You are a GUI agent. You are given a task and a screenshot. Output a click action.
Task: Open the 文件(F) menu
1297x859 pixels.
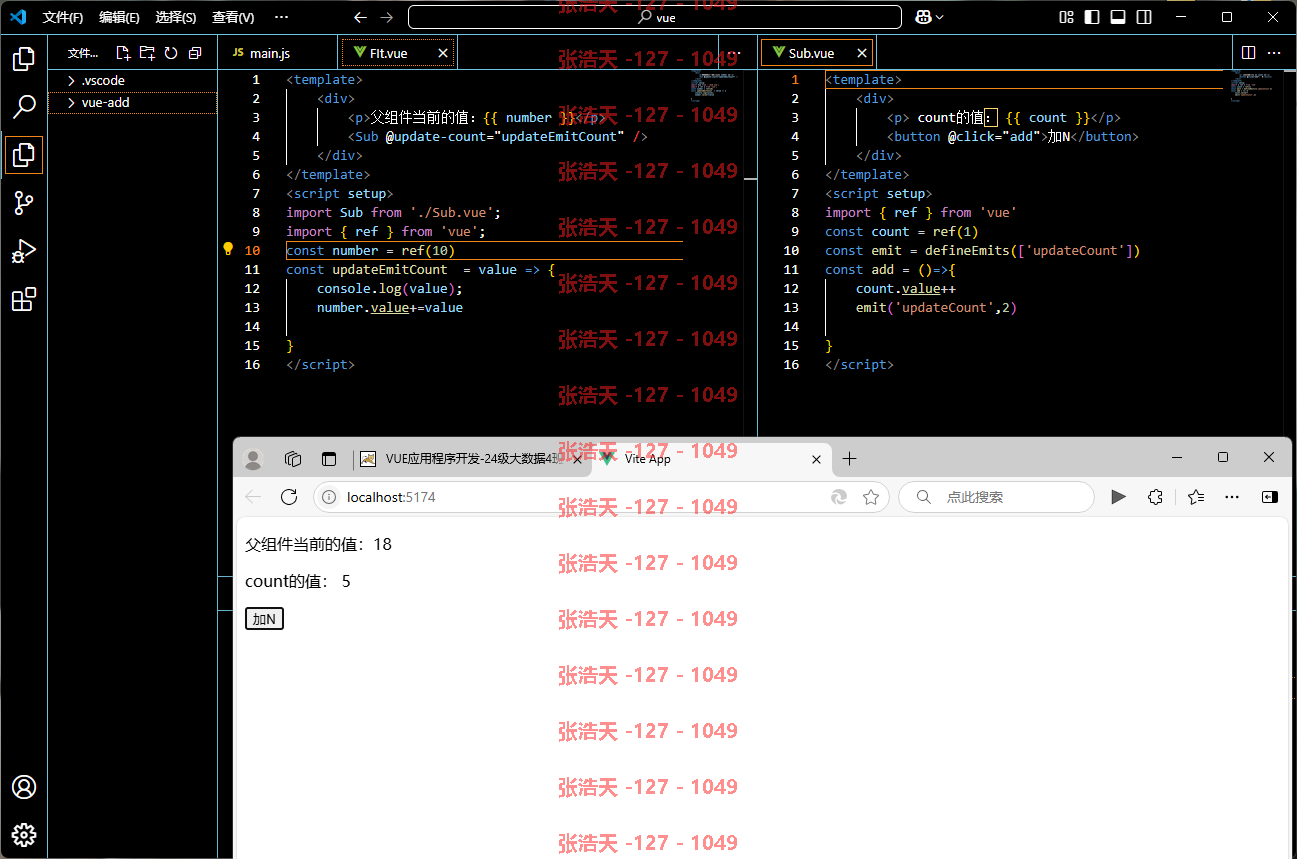click(63, 17)
